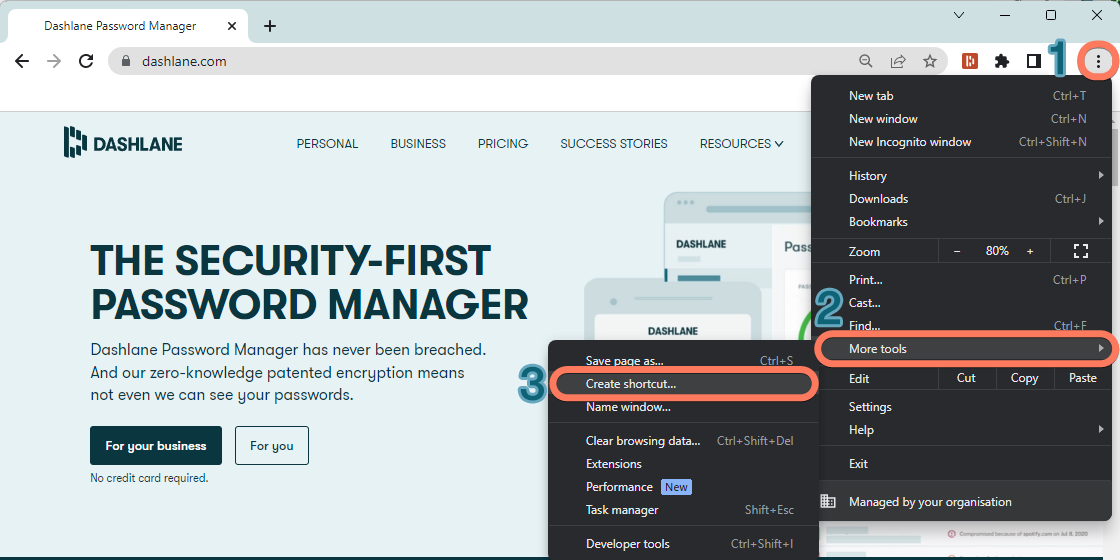This screenshot has width=1120, height=560.
Task: Click Paste in the Edit row
Action: [x=1082, y=378]
